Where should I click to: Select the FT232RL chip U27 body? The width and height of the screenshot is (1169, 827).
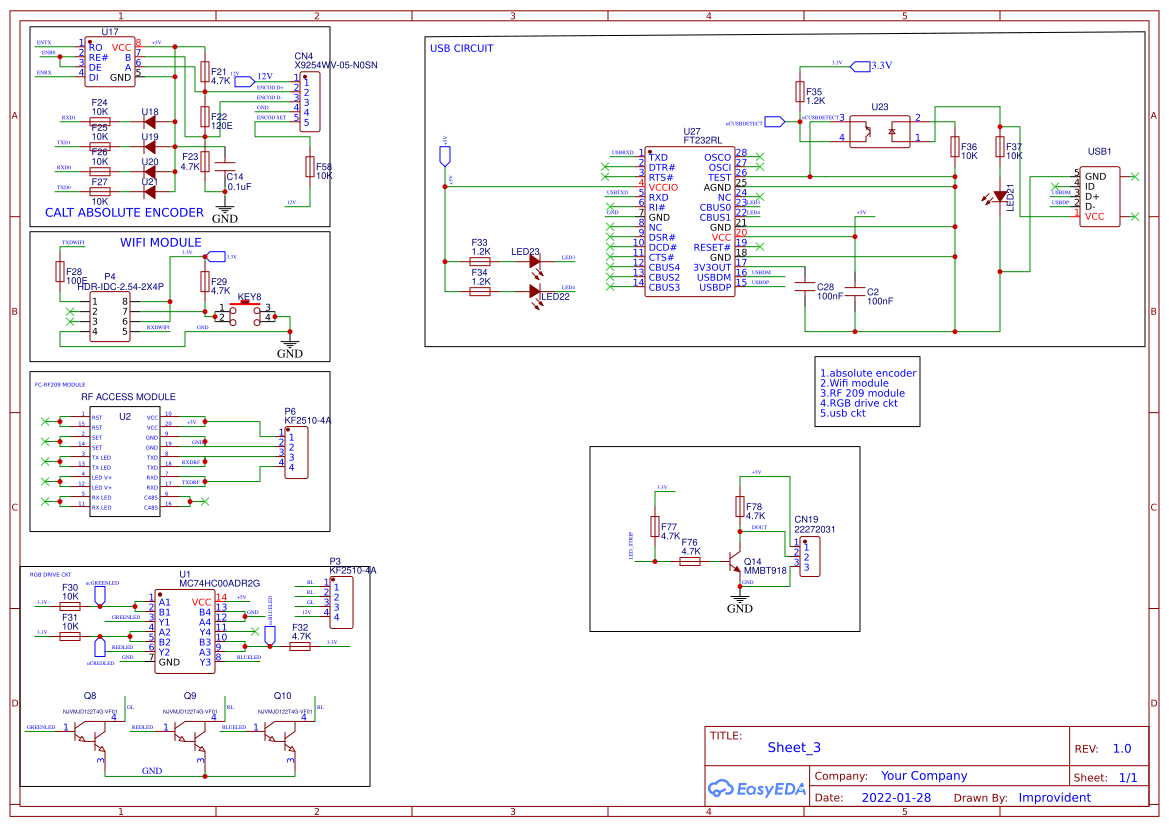pos(690,222)
